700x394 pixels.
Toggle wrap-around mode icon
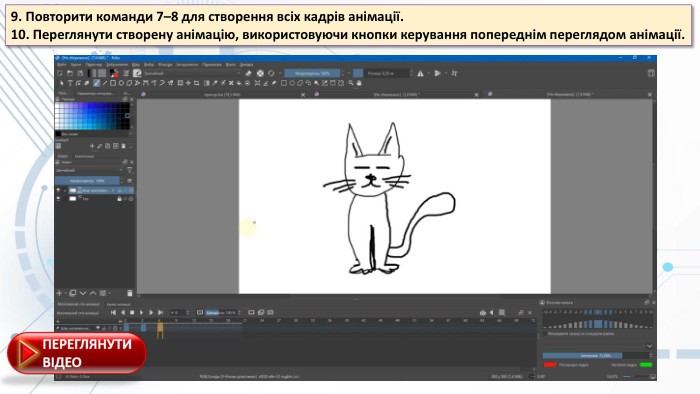click(x=454, y=73)
